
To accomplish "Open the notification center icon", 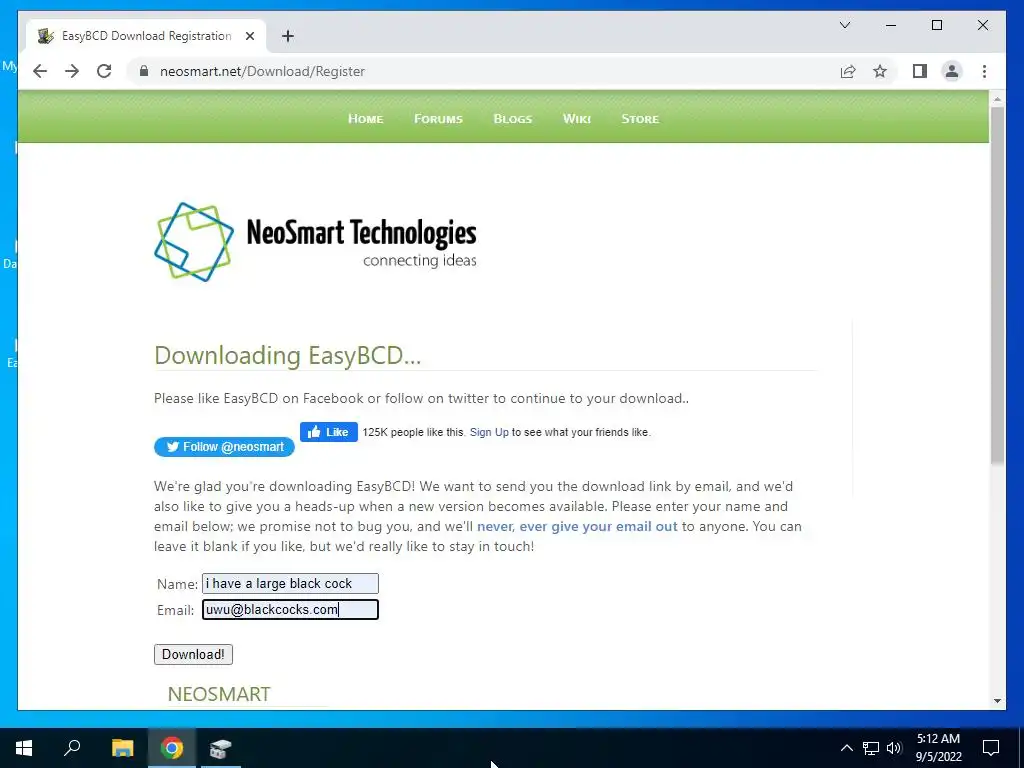I will pos(991,748).
